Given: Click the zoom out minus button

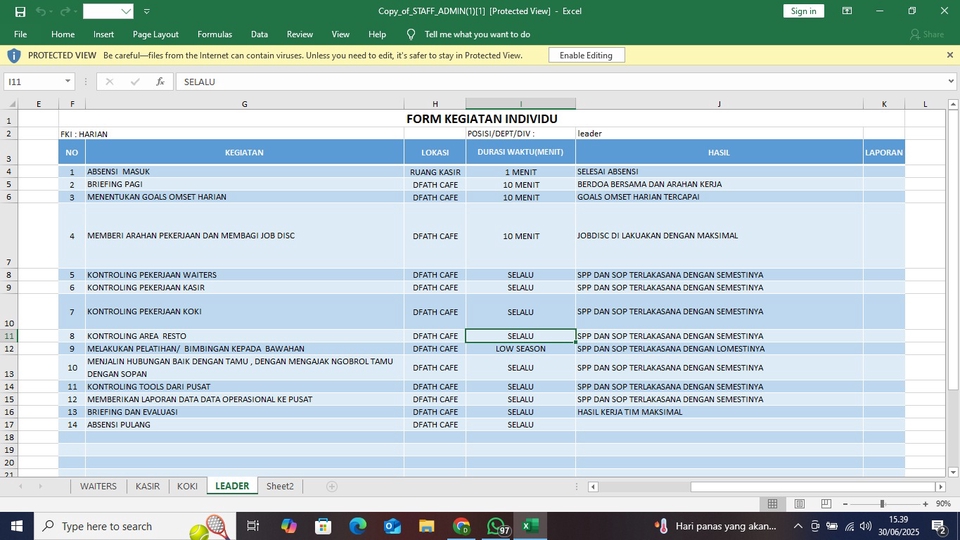Looking at the screenshot, I should pos(846,504).
